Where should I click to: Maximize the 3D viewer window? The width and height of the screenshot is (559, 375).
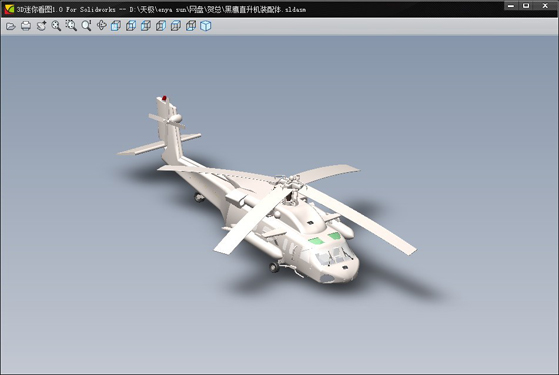(x=526, y=5)
